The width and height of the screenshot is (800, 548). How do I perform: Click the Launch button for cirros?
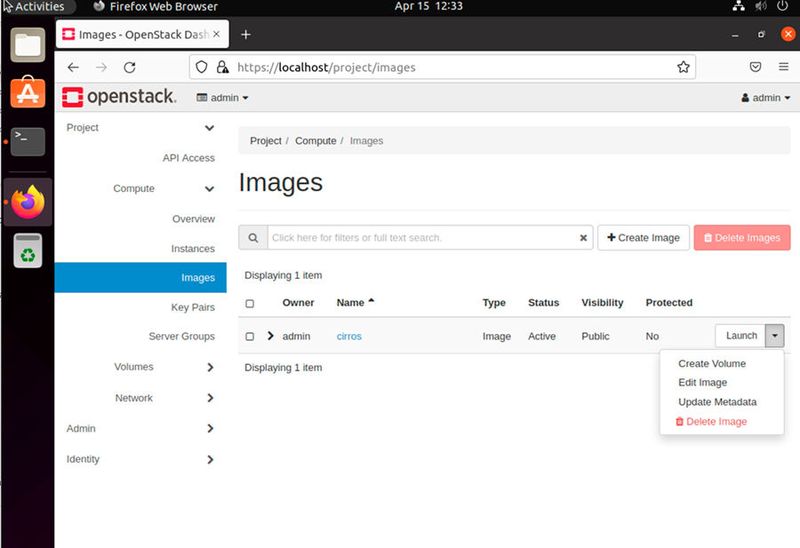[741, 336]
